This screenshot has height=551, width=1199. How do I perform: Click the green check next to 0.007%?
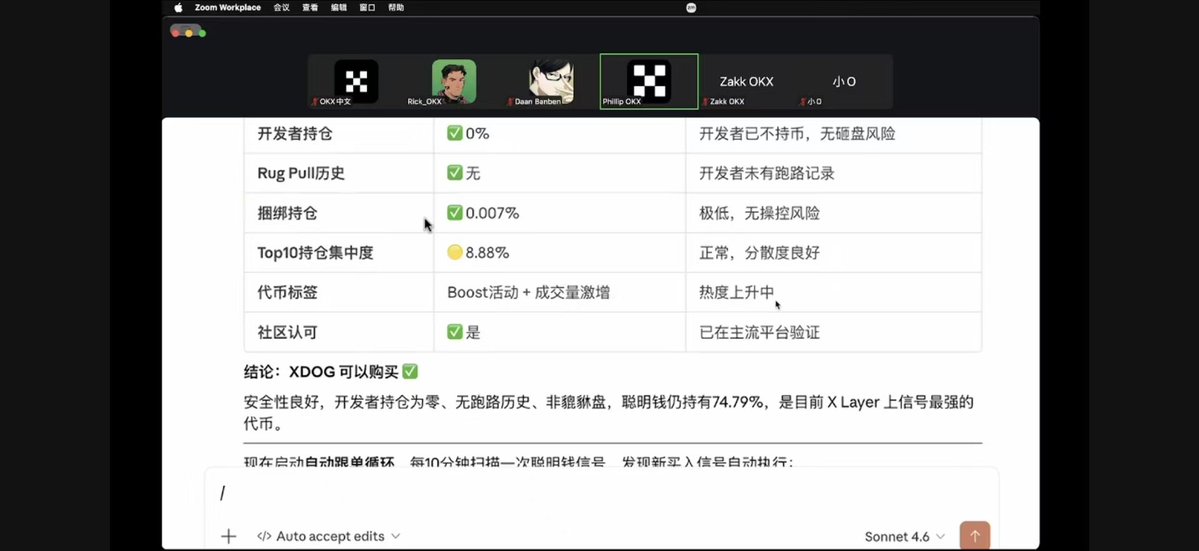pyautogui.click(x=455, y=213)
